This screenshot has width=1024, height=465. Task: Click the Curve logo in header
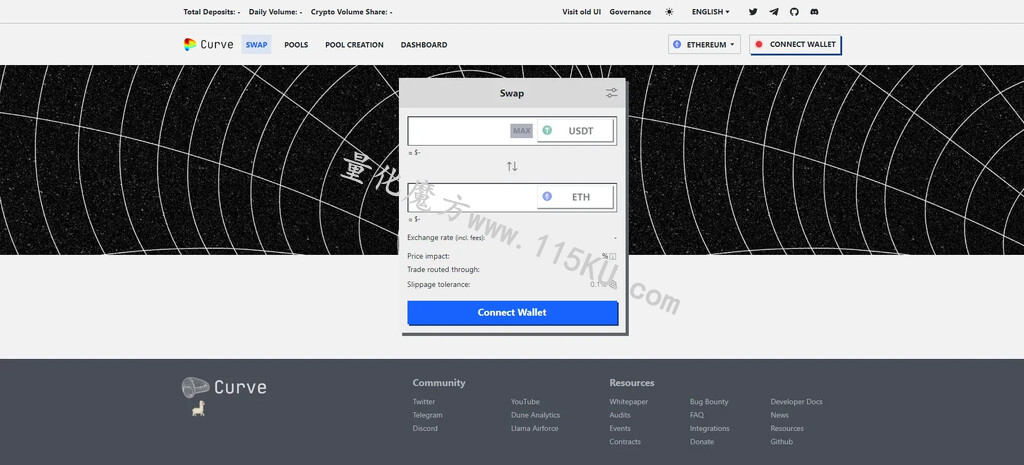208,44
